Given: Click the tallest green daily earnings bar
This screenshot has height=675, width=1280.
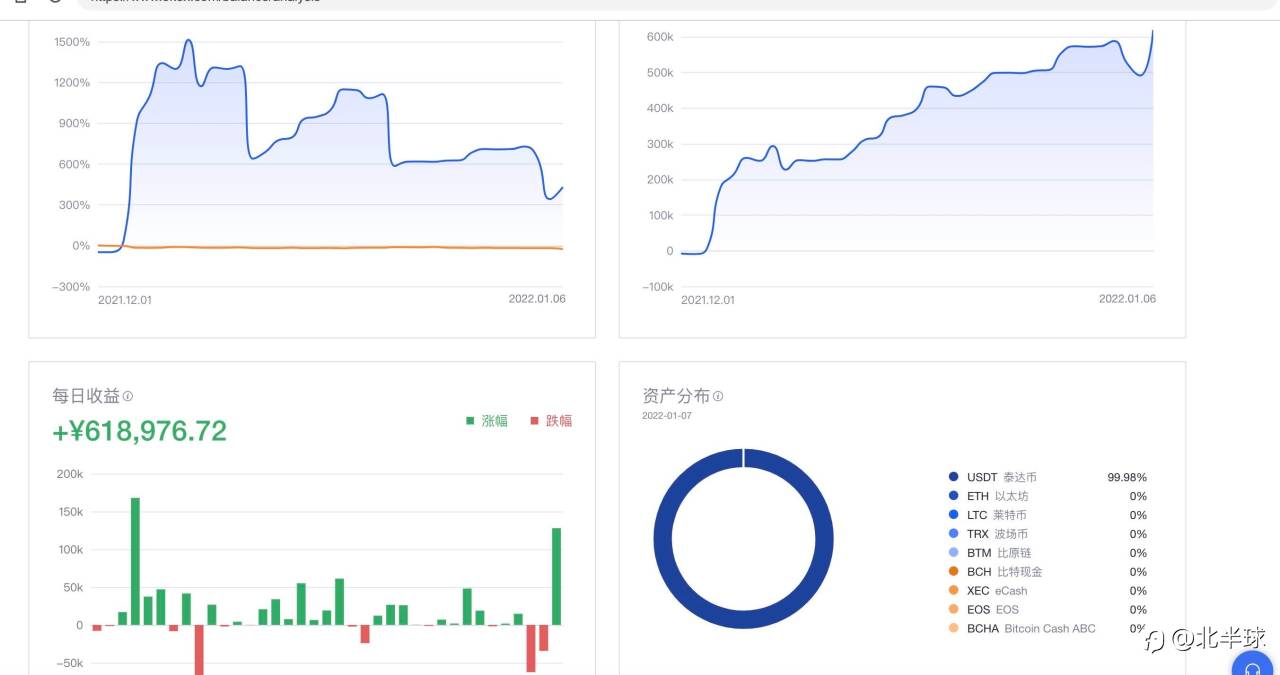Looking at the screenshot, I should [135, 560].
